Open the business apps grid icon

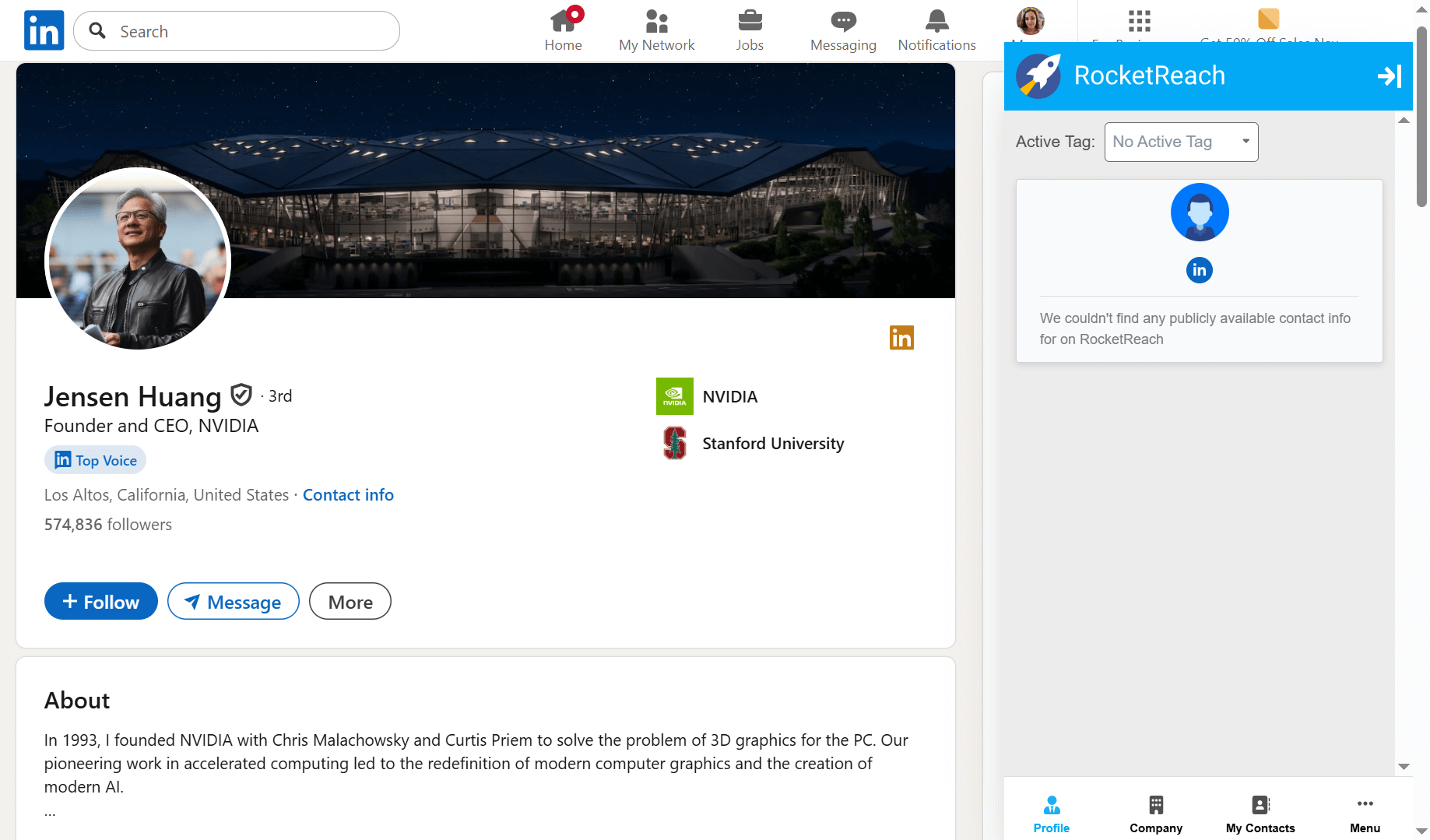click(1139, 21)
